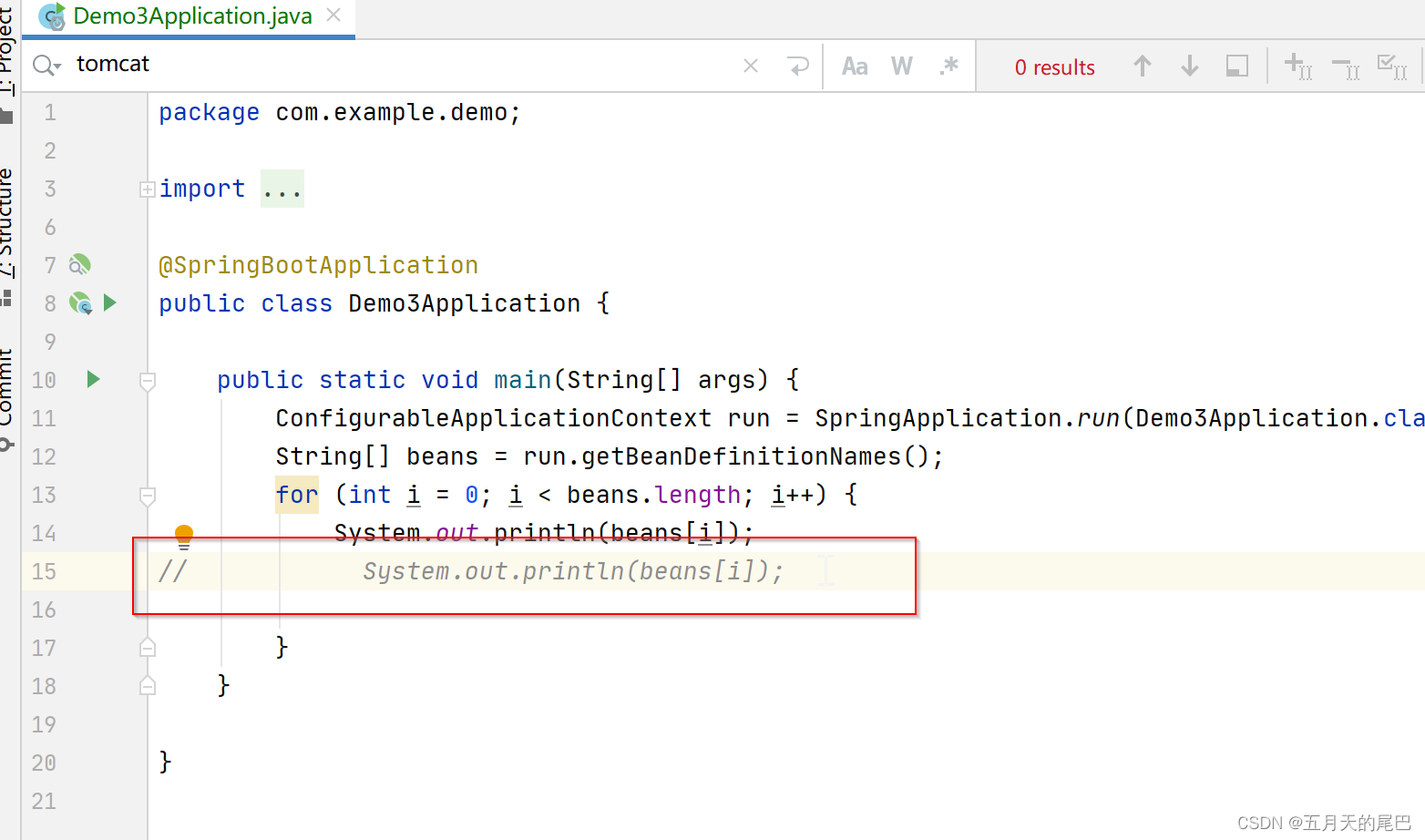Click the for keyword on line 13
1425x840 pixels.
297,495
